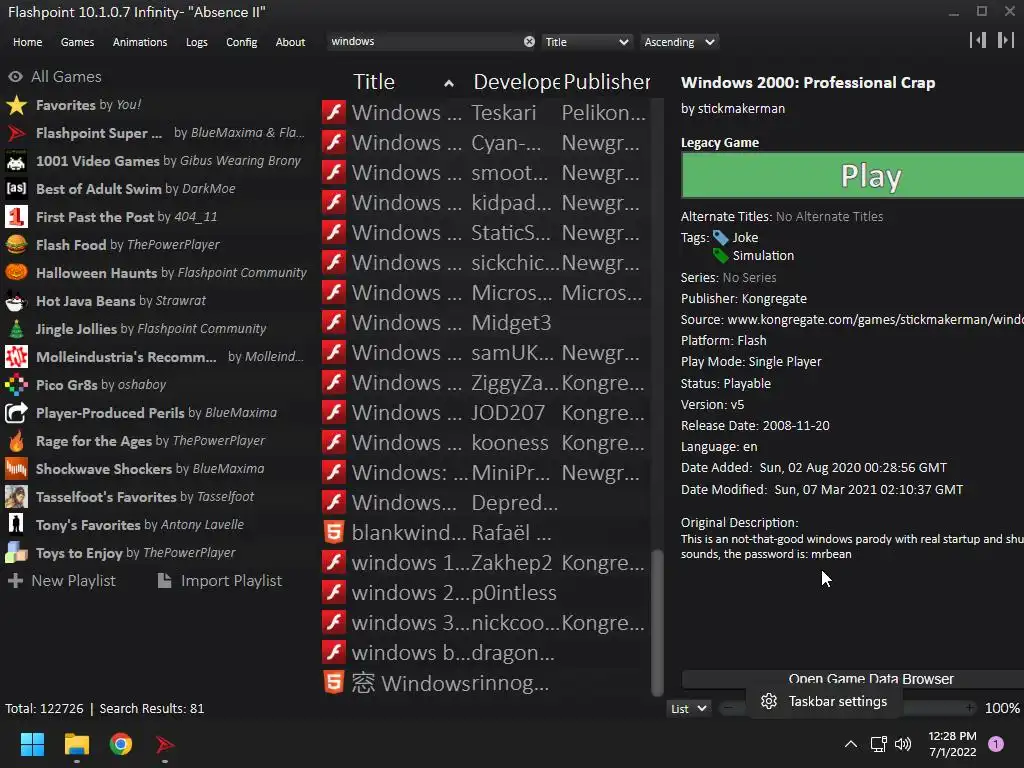Open the About tab
This screenshot has width=1024, height=768.
(x=290, y=42)
